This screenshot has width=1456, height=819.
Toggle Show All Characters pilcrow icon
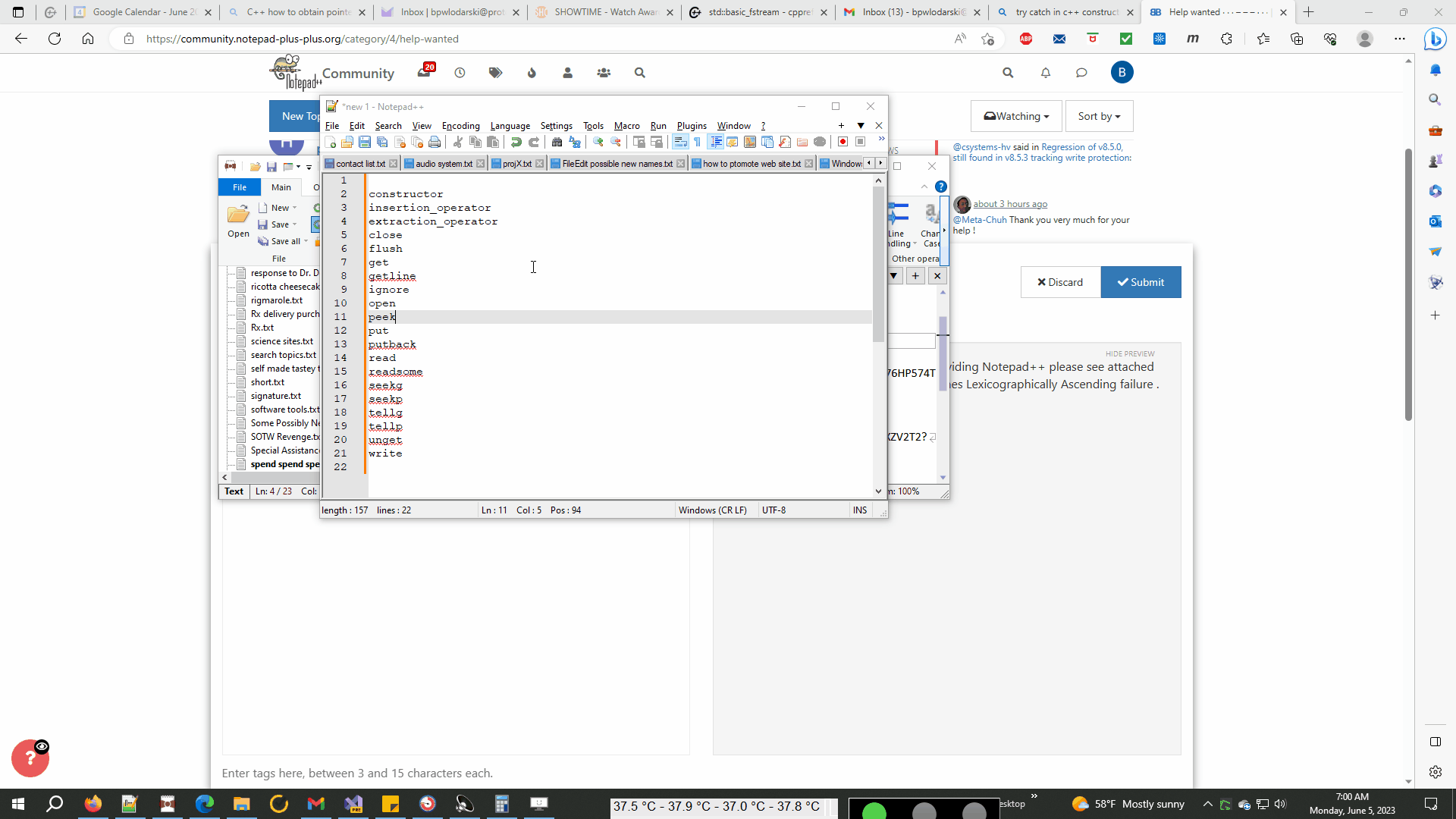click(x=697, y=142)
